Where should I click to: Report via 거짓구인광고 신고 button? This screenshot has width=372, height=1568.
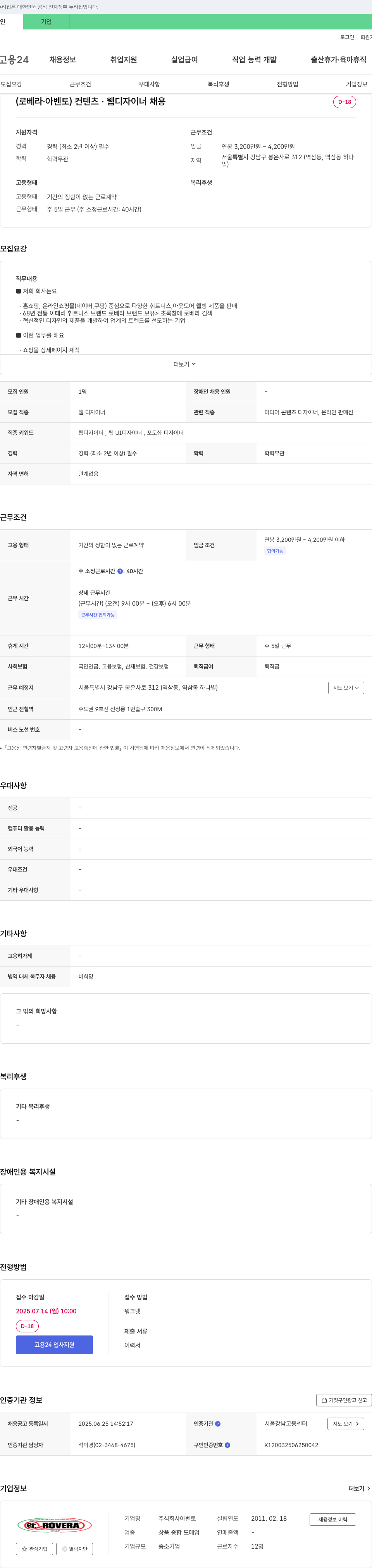(x=344, y=1400)
